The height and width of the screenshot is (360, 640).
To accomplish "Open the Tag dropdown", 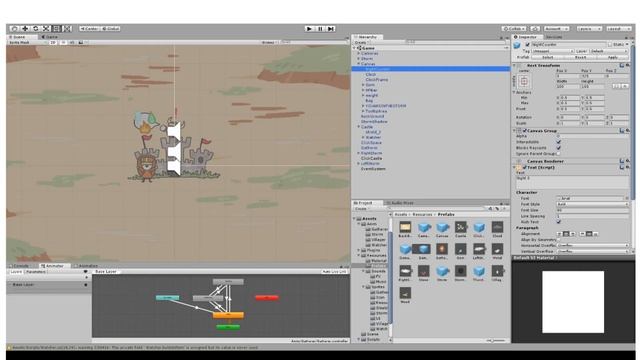I will [553, 51].
